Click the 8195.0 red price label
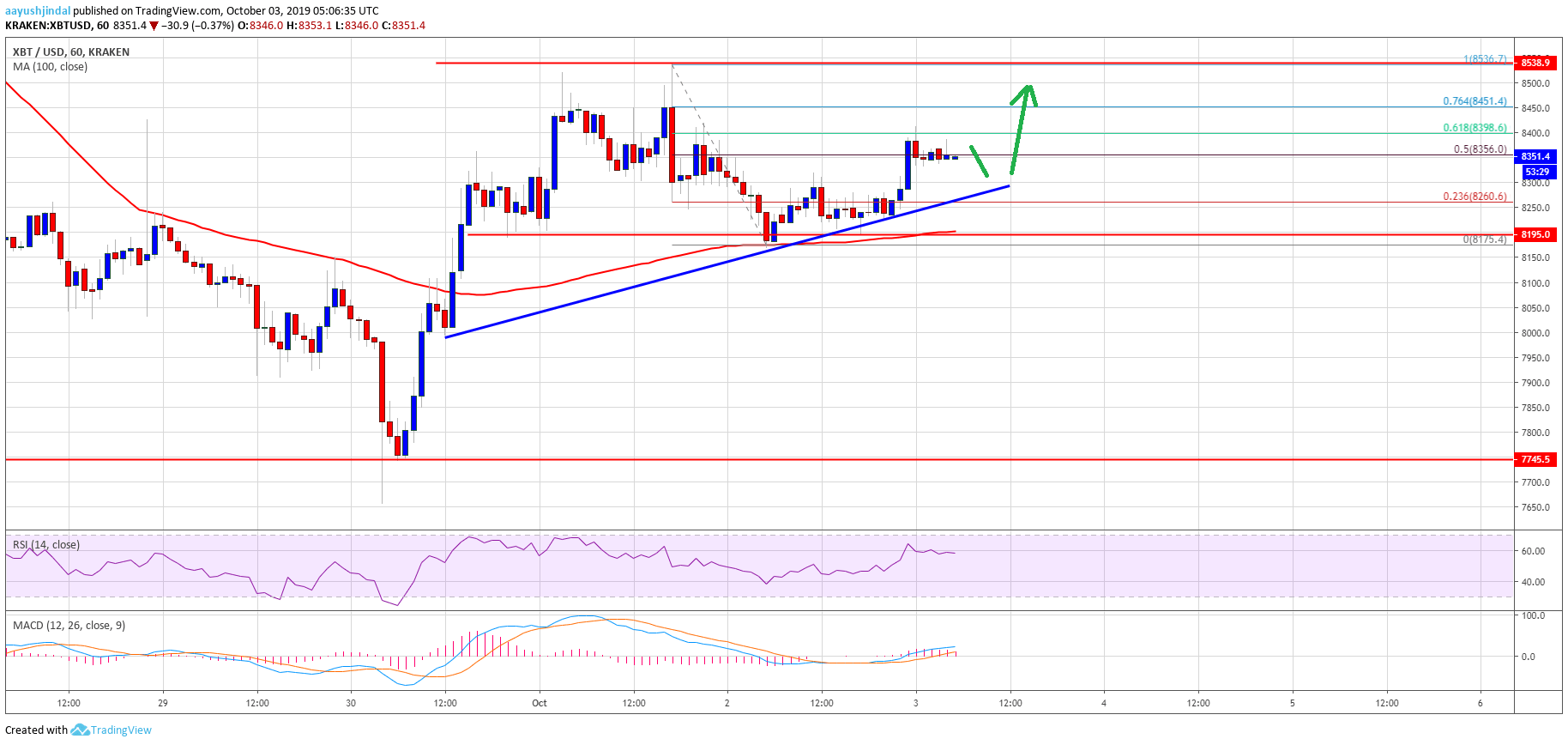This screenshot has height=745, width=1568. 1535,234
